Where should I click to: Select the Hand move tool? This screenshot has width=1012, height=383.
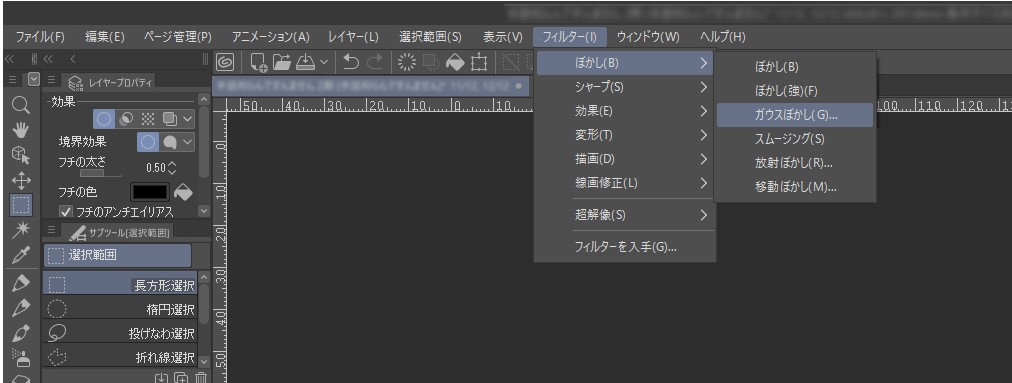click(x=21, y=130)
